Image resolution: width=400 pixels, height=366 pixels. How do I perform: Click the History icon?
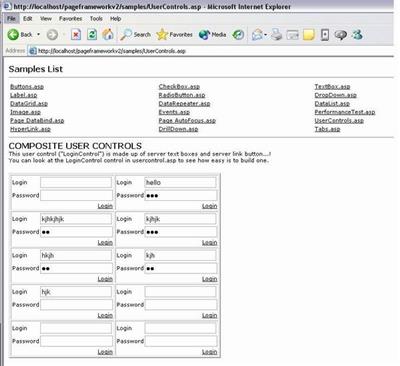point(238,34)
